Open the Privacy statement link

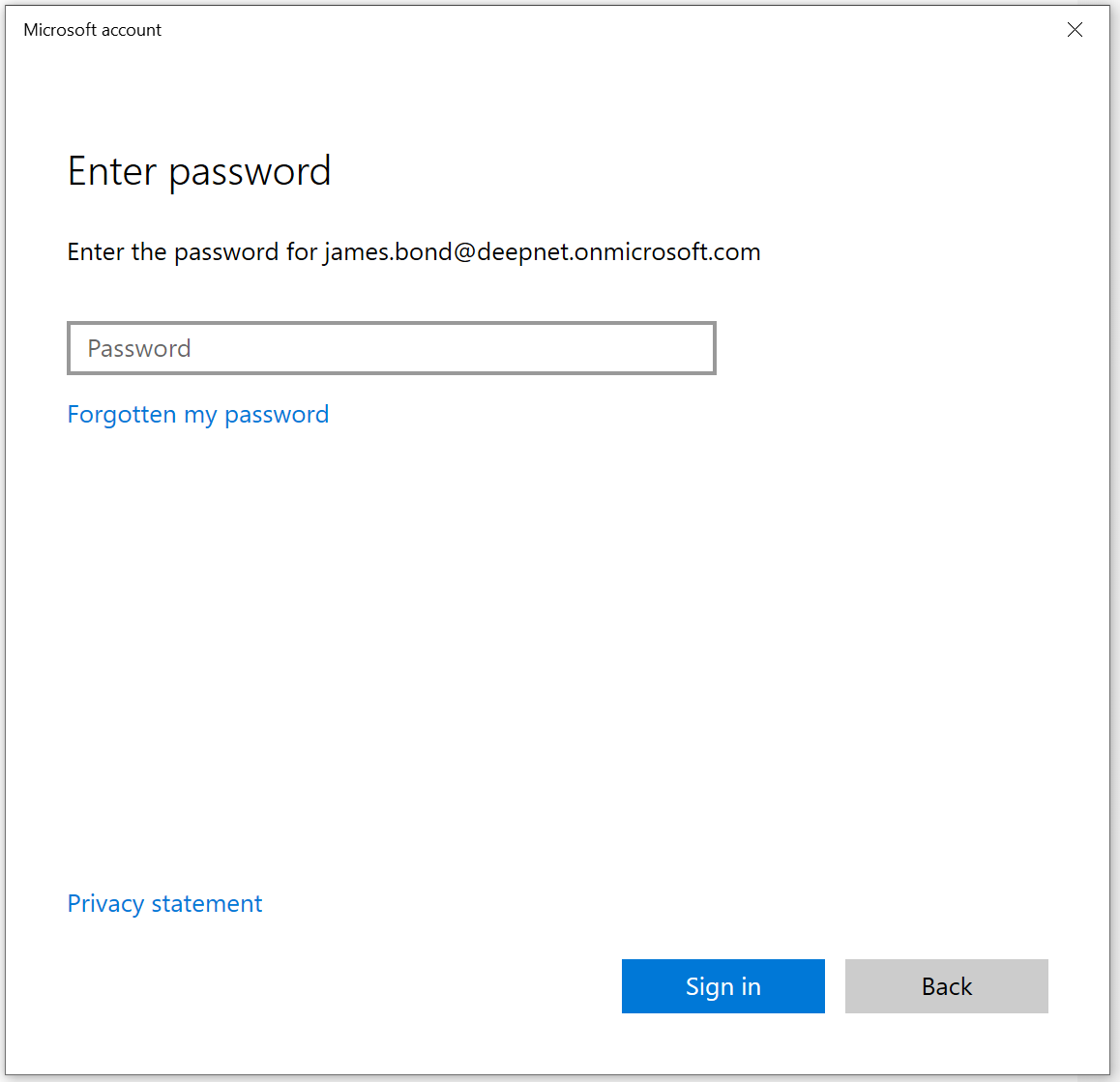165,904
